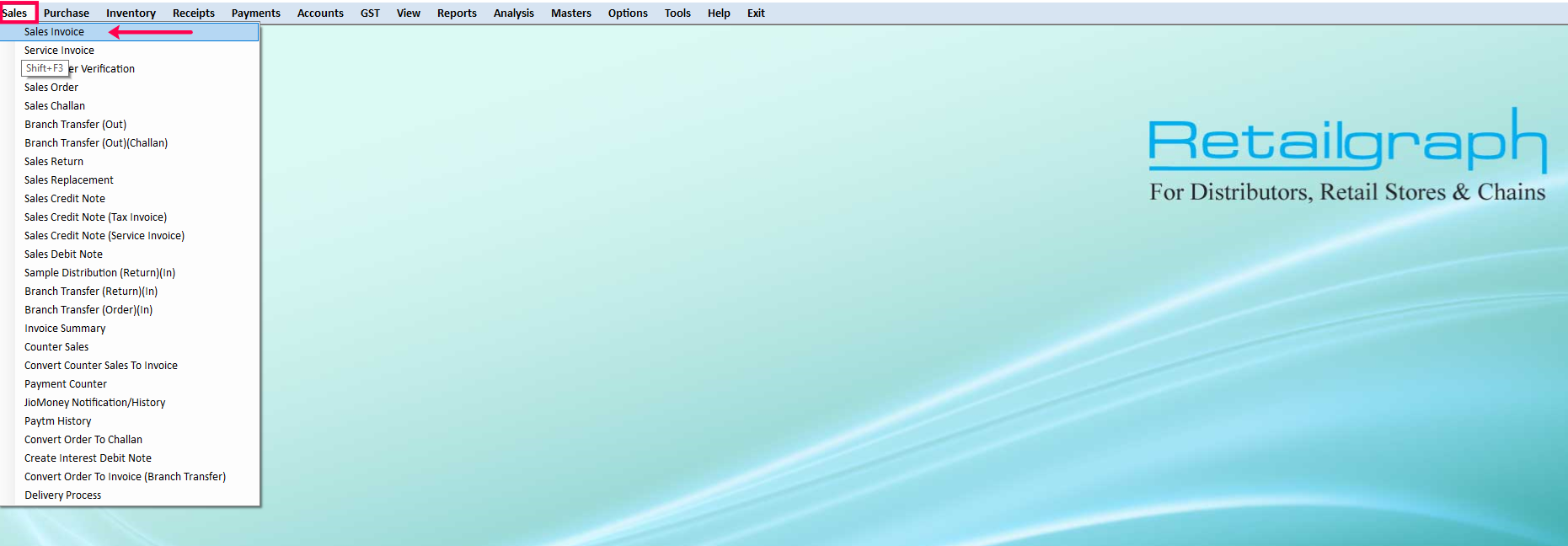Open the Masters menu
This screenshot has width=1568, height=546.
[571, 13]
